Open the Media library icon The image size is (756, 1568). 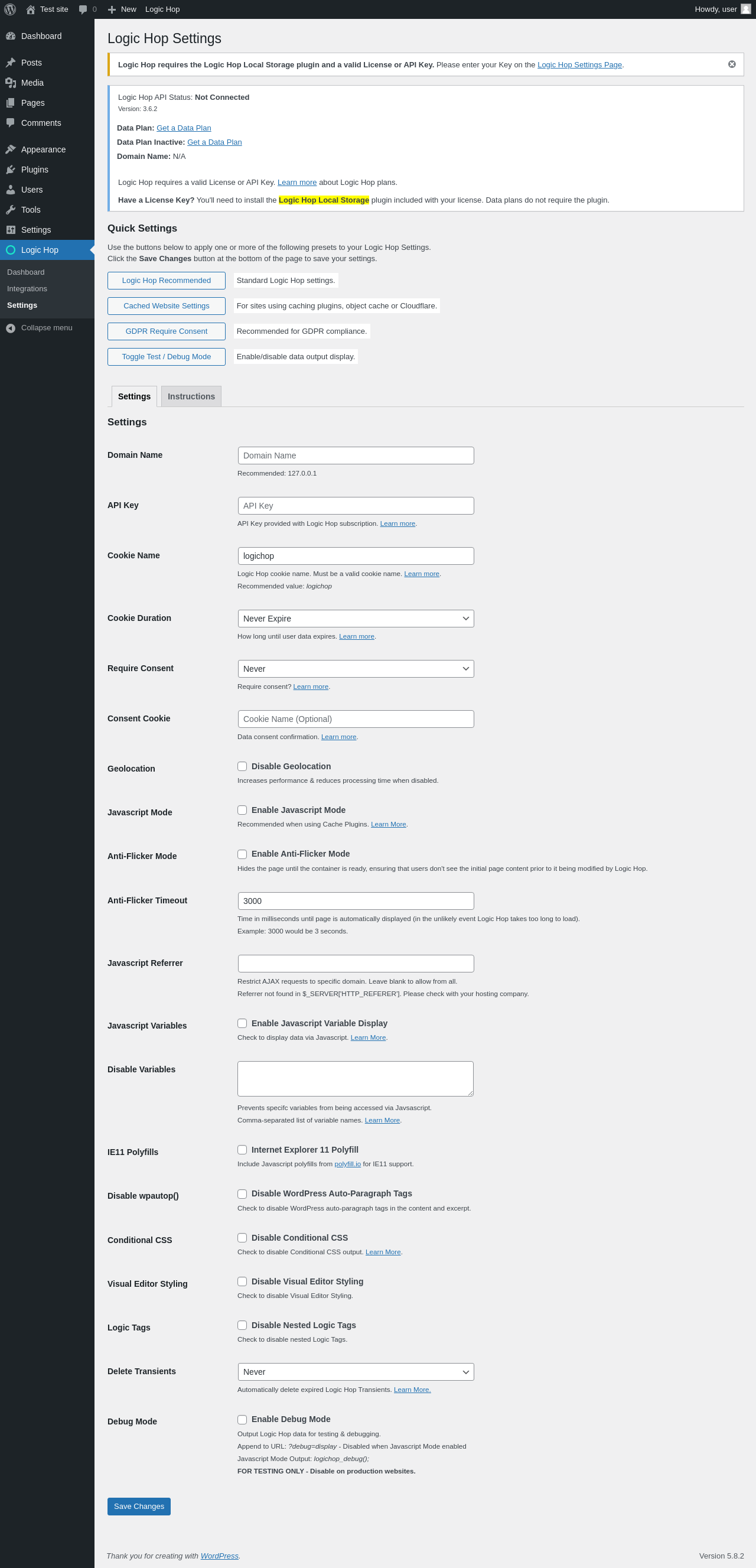[11, 83]
